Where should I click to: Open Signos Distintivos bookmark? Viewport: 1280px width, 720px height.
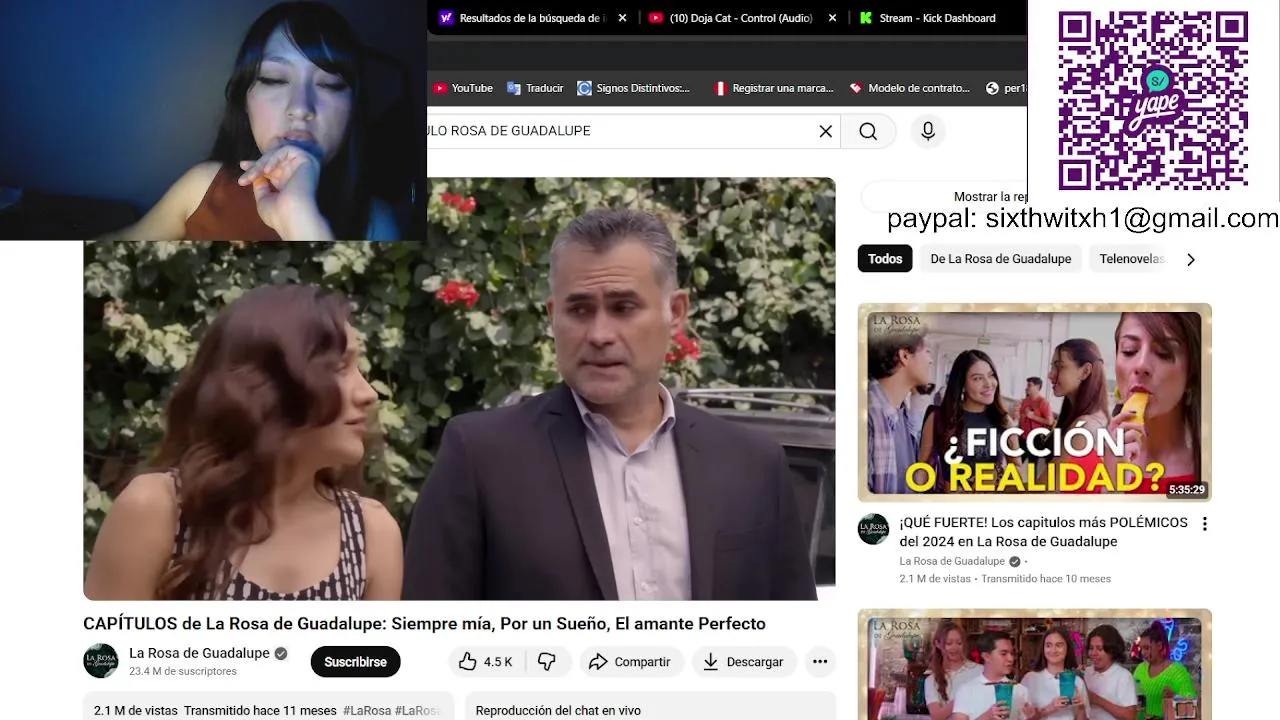pyautogui.click(x=634, y=88)
